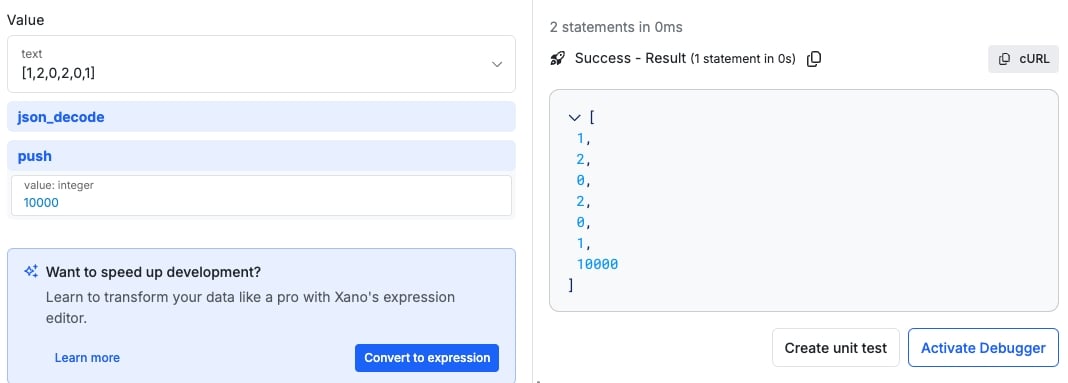Open the text value type dropdown chevron

[x=497, y=64]
